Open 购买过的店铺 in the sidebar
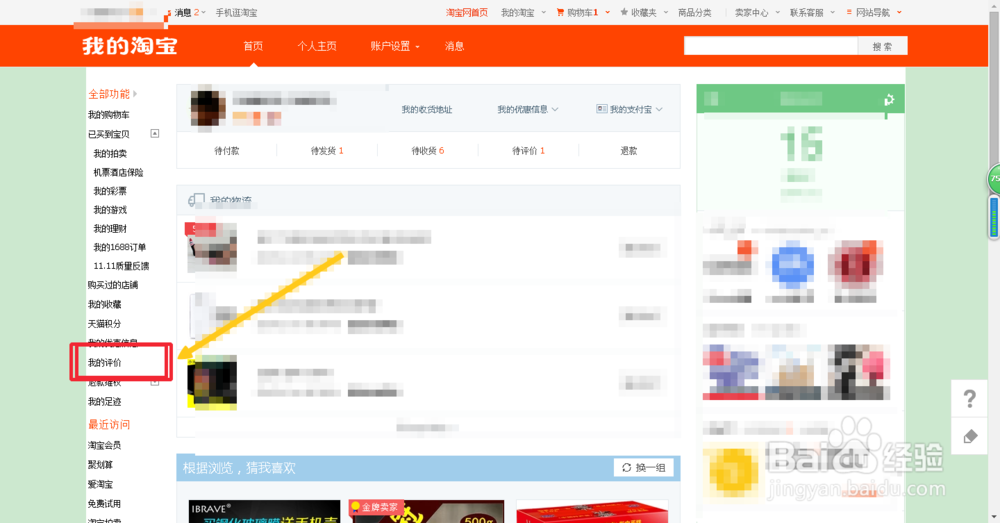 click(112, 284)
